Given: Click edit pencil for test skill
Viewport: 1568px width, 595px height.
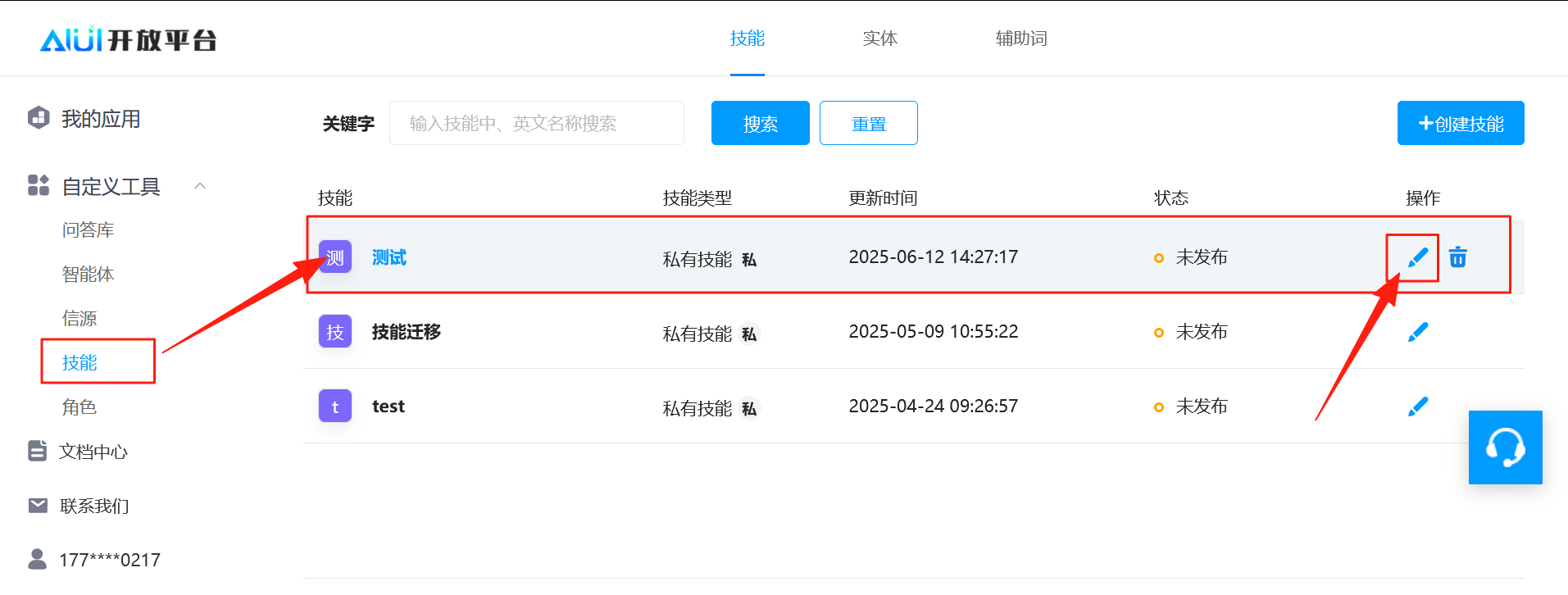Looking at the screenshot, I should [x=1417, y=407].
